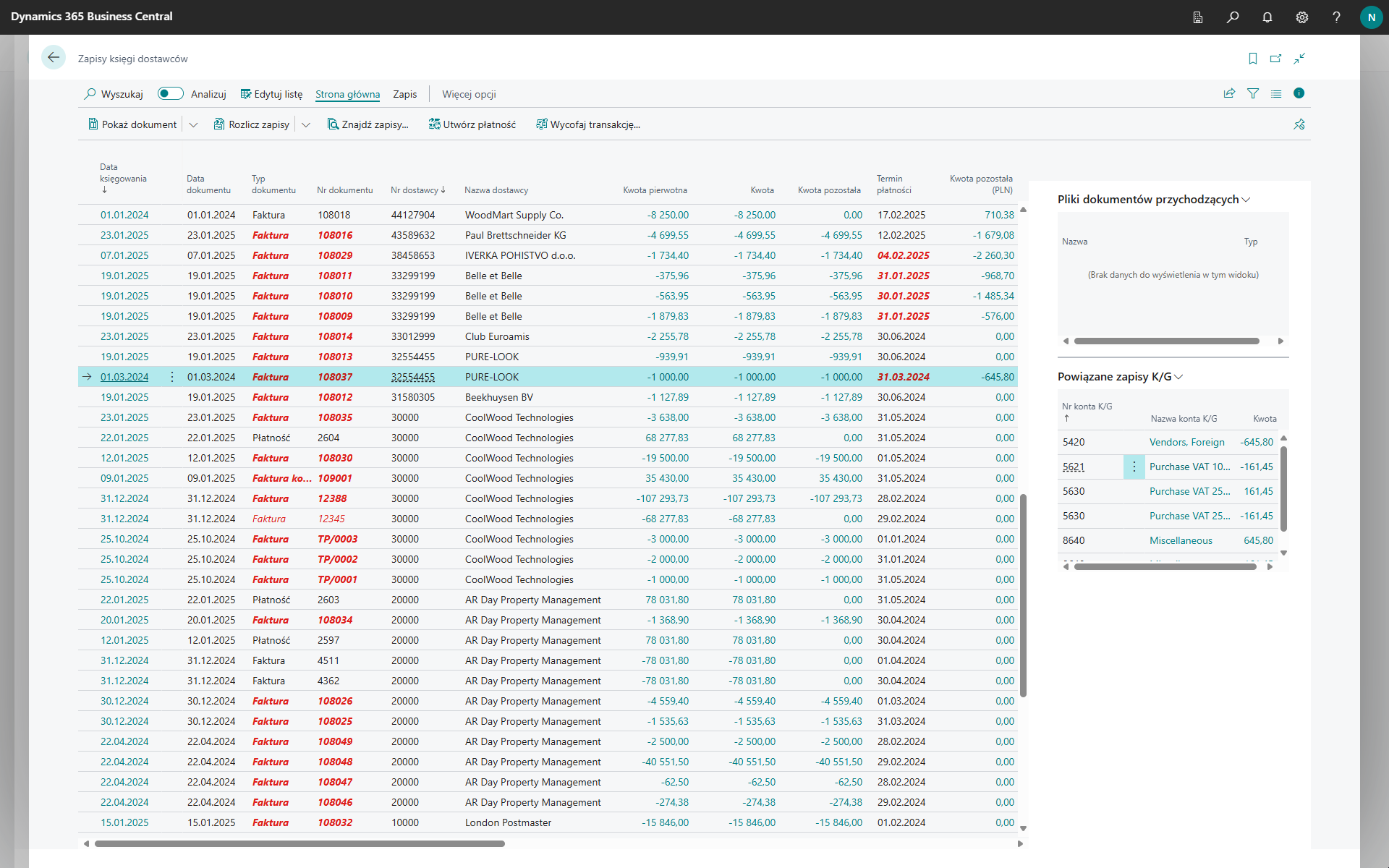
Task: Open Miscellaneous account link for 645,80
Action: [x=1181, y=540]
